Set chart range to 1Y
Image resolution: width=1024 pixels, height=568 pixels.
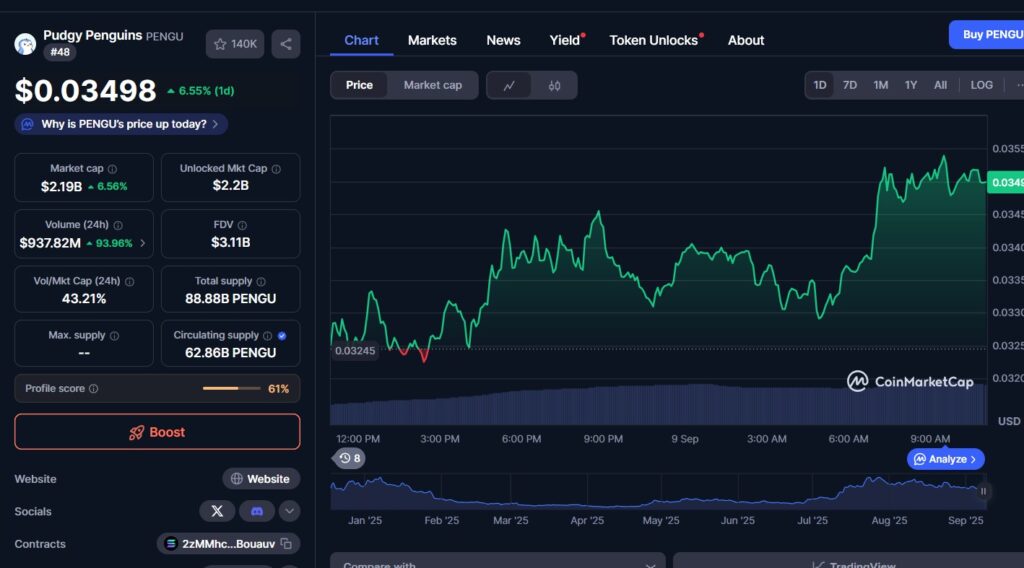coord(910,85)
